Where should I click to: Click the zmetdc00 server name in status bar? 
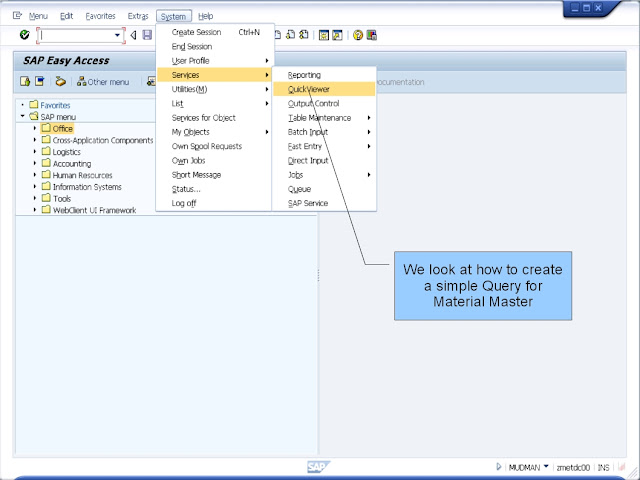point(573,467)
